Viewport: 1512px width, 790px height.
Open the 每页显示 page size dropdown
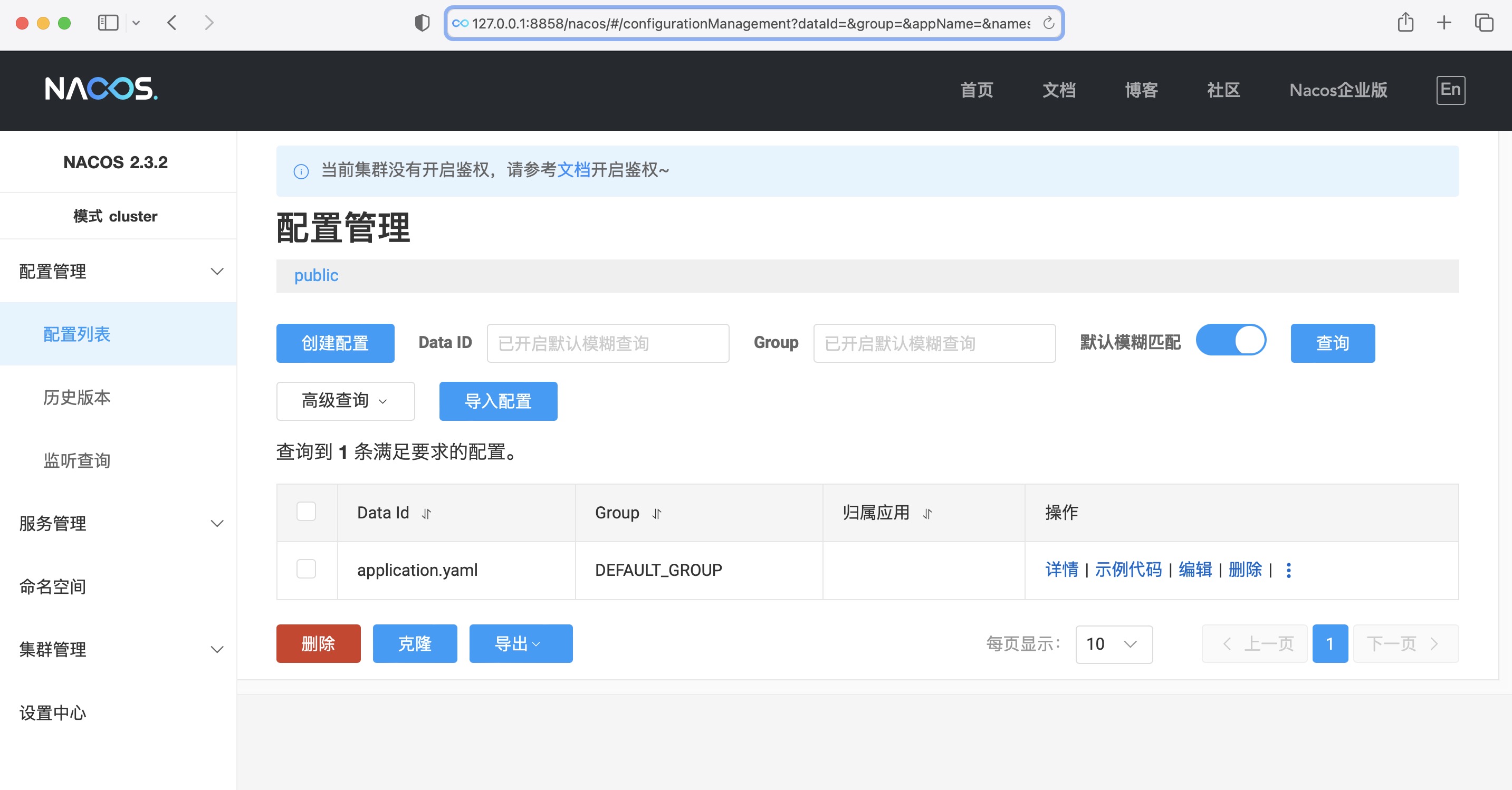click(1114, 644)
